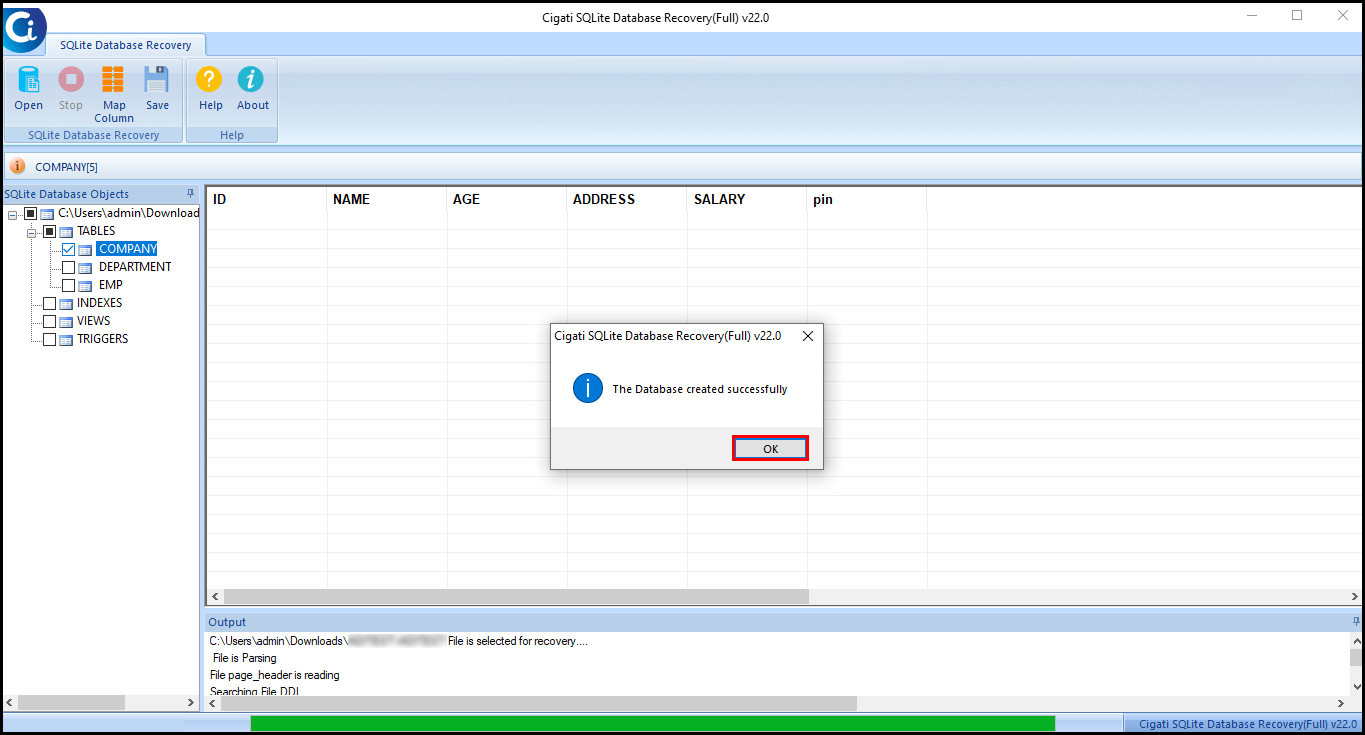Click the icon next to TABLES node
The image size is (1365, 735).
click(x=66, y=232)
